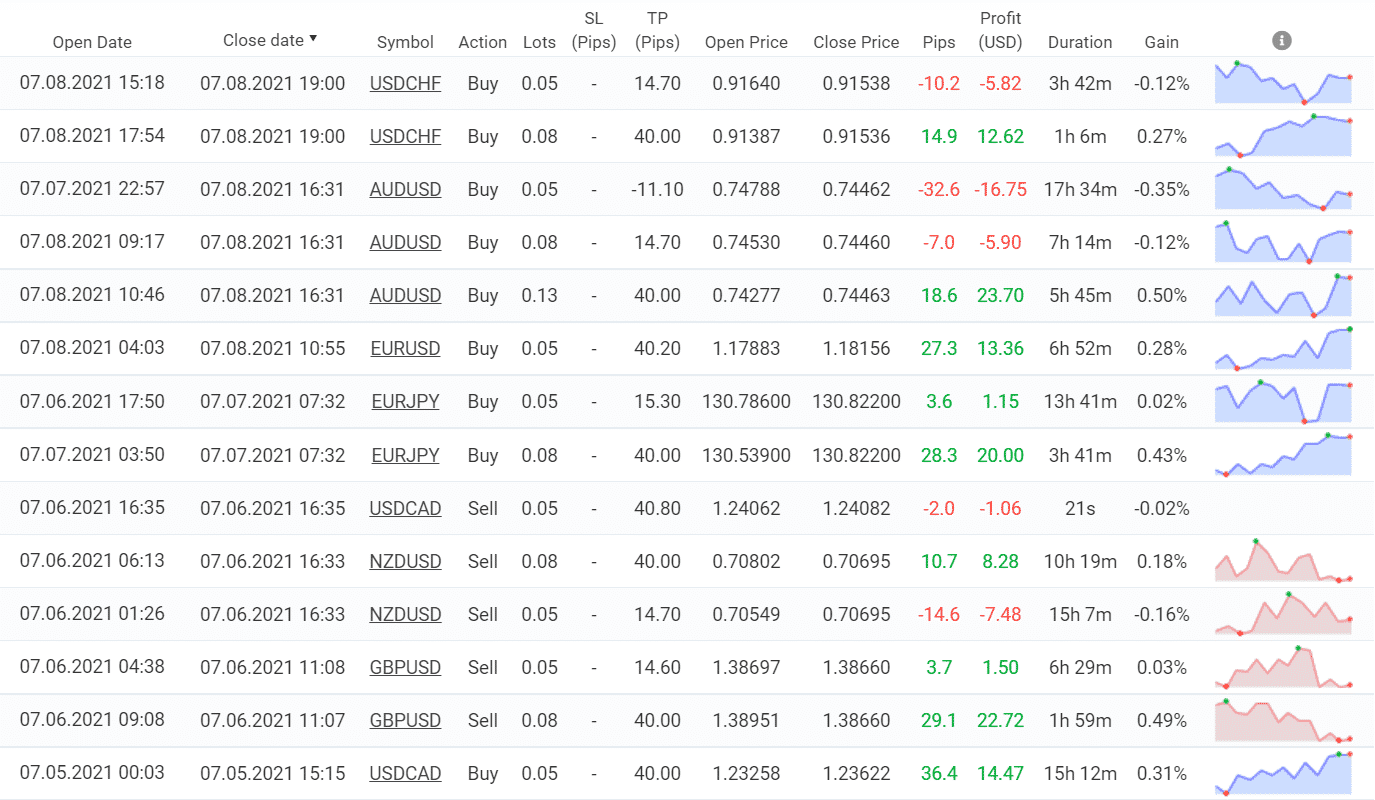Sort by Lots column header
Screen dimensions: 1375x800
540,42
